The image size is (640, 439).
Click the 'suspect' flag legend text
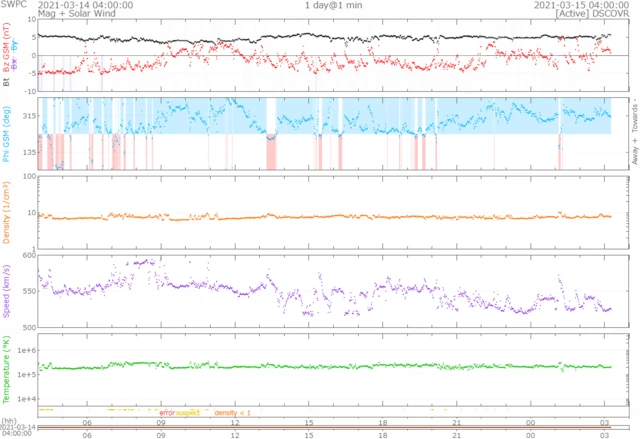pyautogui.click(x=188, y=413)
